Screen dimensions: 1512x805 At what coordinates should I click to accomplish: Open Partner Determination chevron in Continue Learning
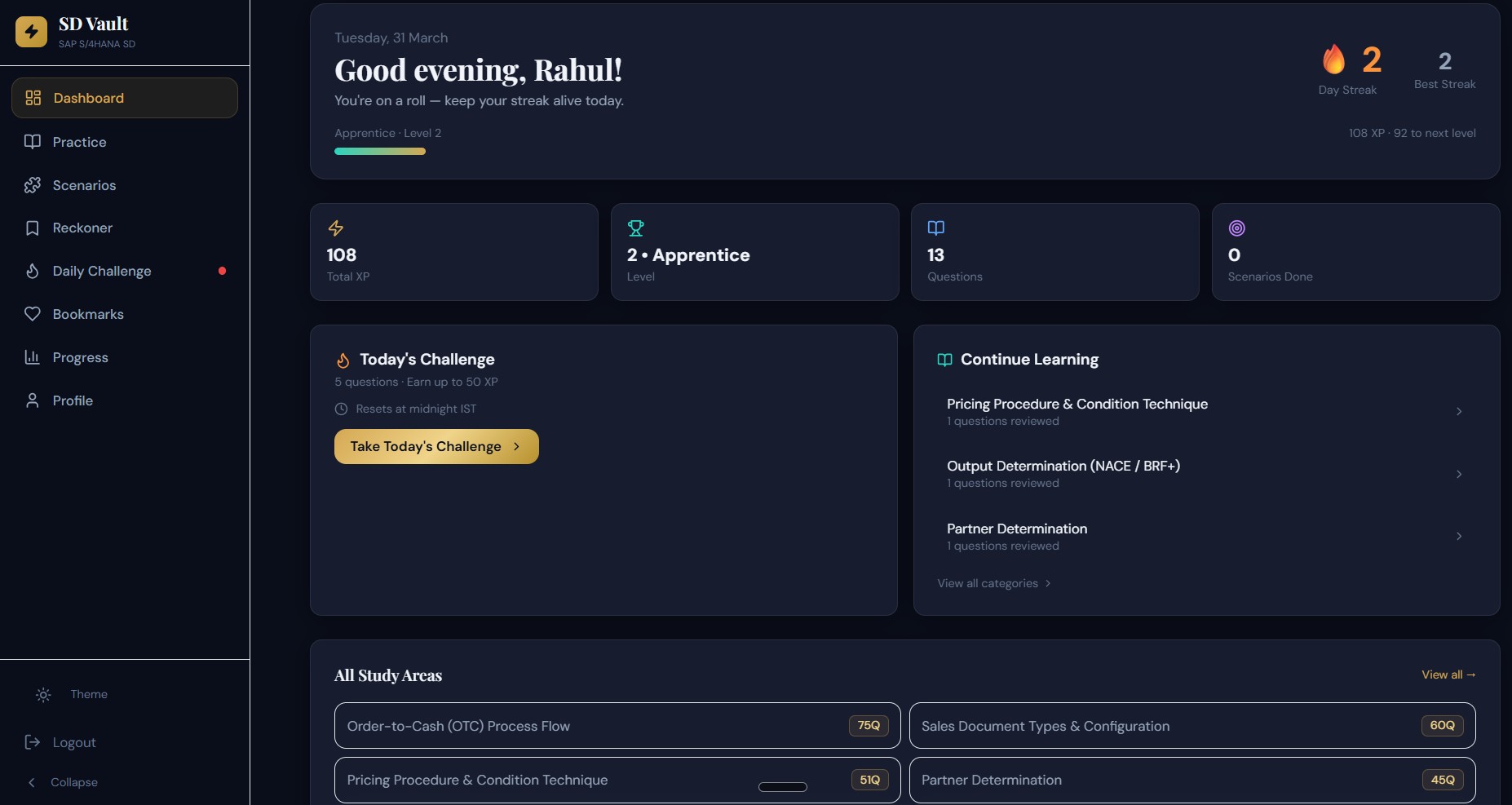1459,537
